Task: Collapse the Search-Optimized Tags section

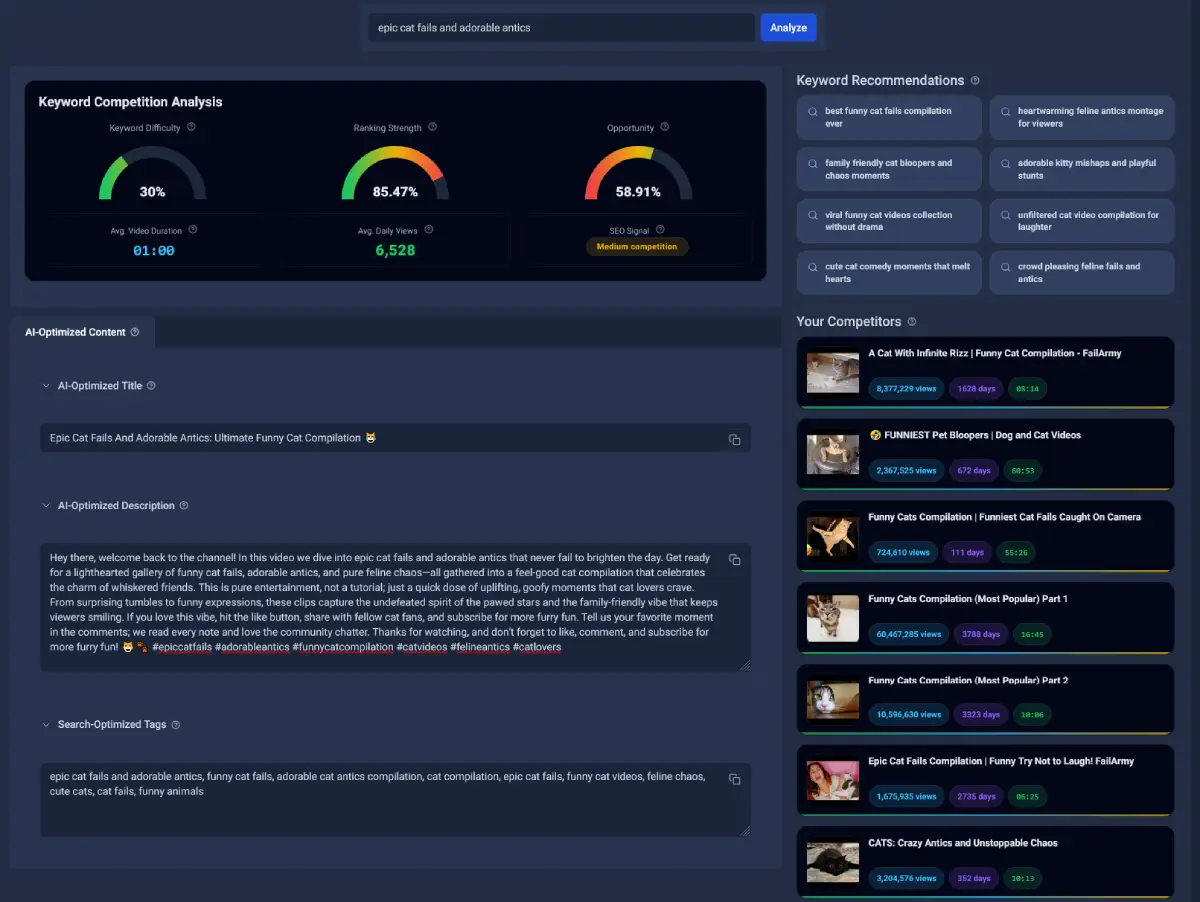Action: [46, 724]
